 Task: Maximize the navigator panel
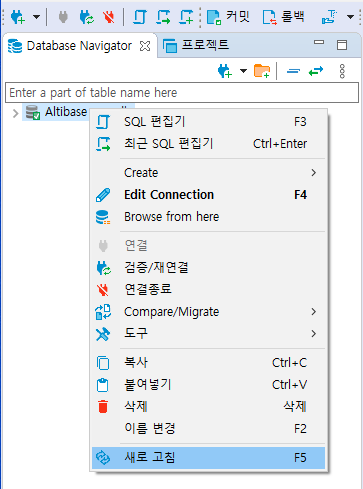[x=342, y=45]
